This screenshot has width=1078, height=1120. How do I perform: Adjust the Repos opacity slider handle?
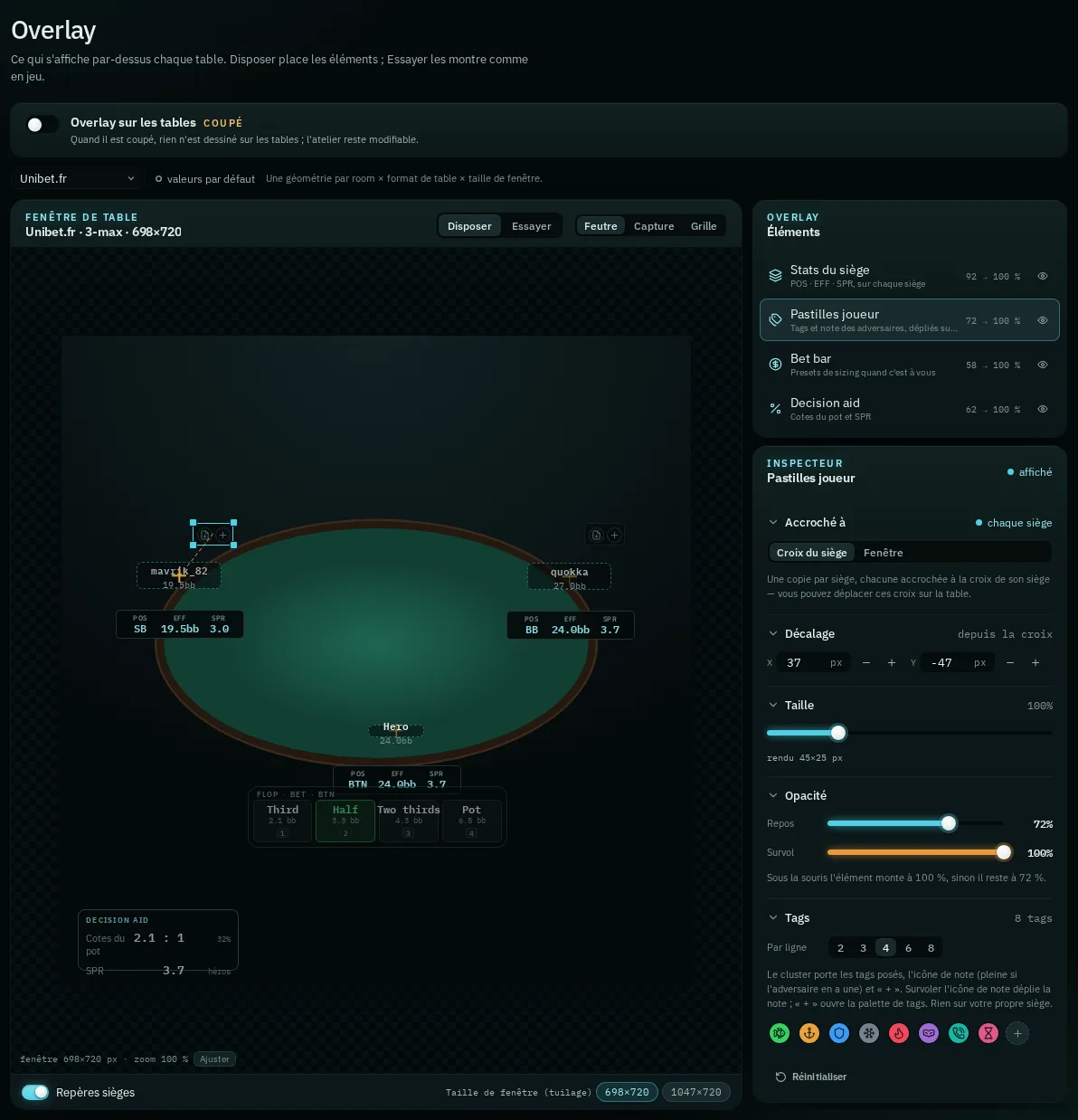(x=949, y=823)
